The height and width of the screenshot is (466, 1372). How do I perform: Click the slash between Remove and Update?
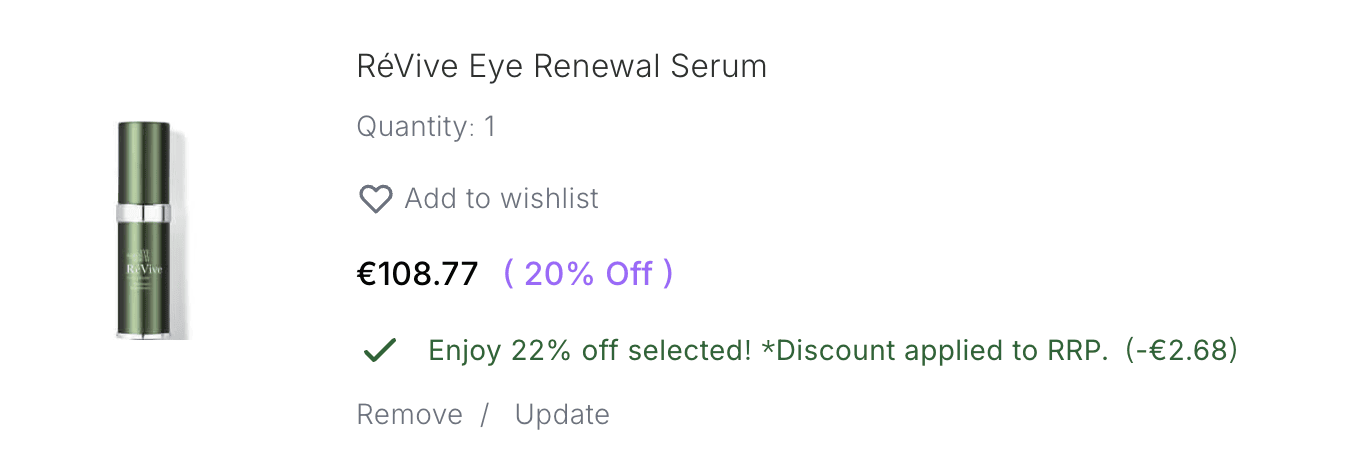pyautogui.click(x=484, y=415)
